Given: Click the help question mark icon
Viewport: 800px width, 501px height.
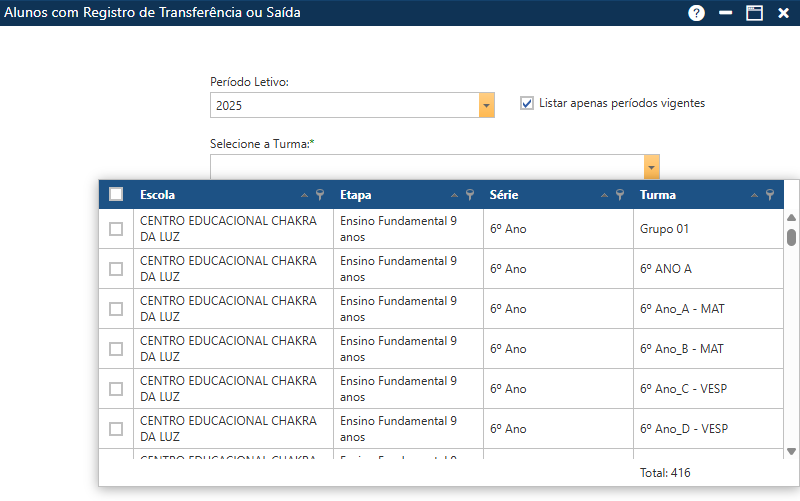Looking at the screenshot, I should (697, 13).
